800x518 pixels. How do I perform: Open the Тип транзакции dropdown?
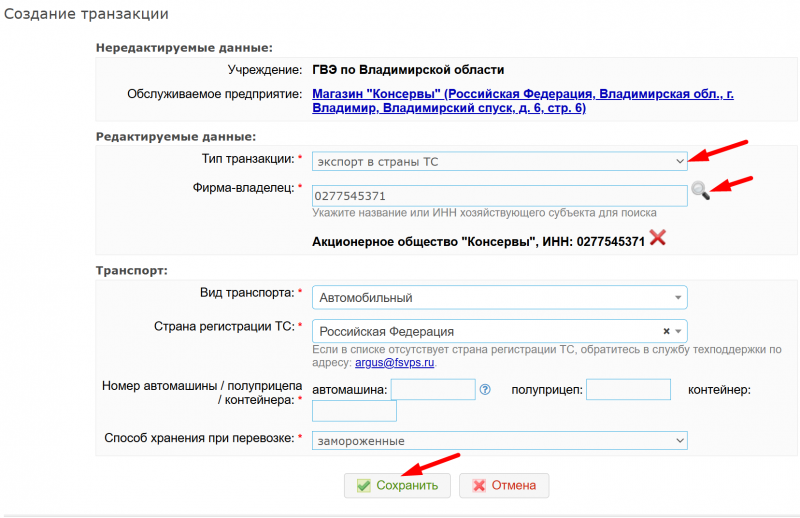pyautogui.click(x=500, y=160)
